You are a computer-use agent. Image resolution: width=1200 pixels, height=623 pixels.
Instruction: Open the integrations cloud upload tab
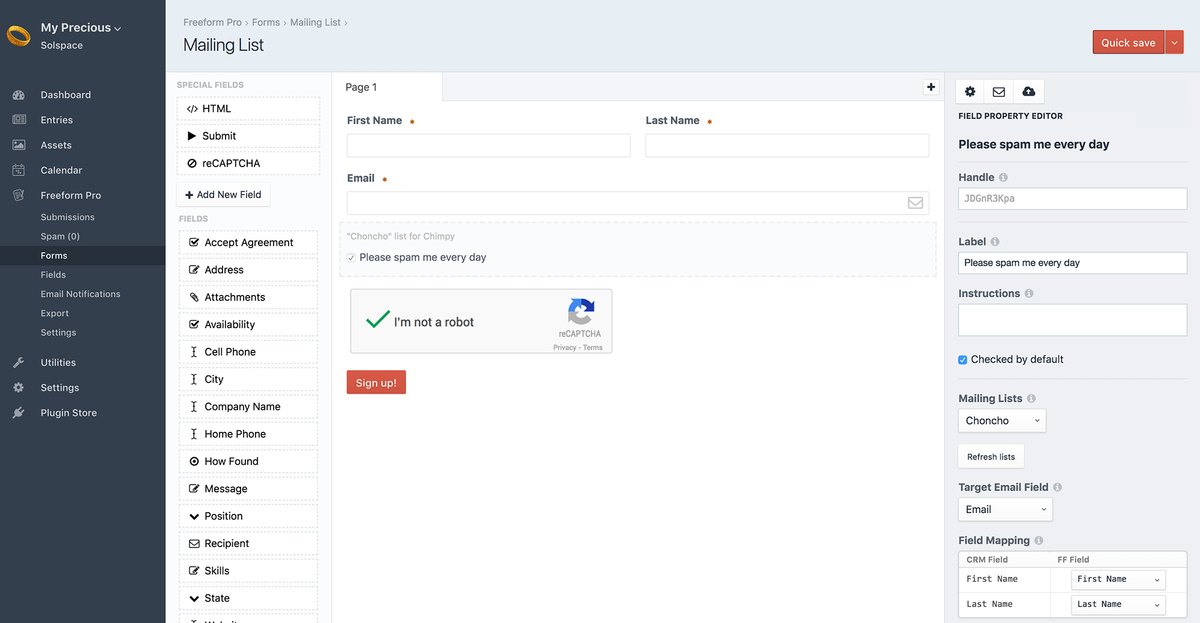click(x=1028, y=91)
